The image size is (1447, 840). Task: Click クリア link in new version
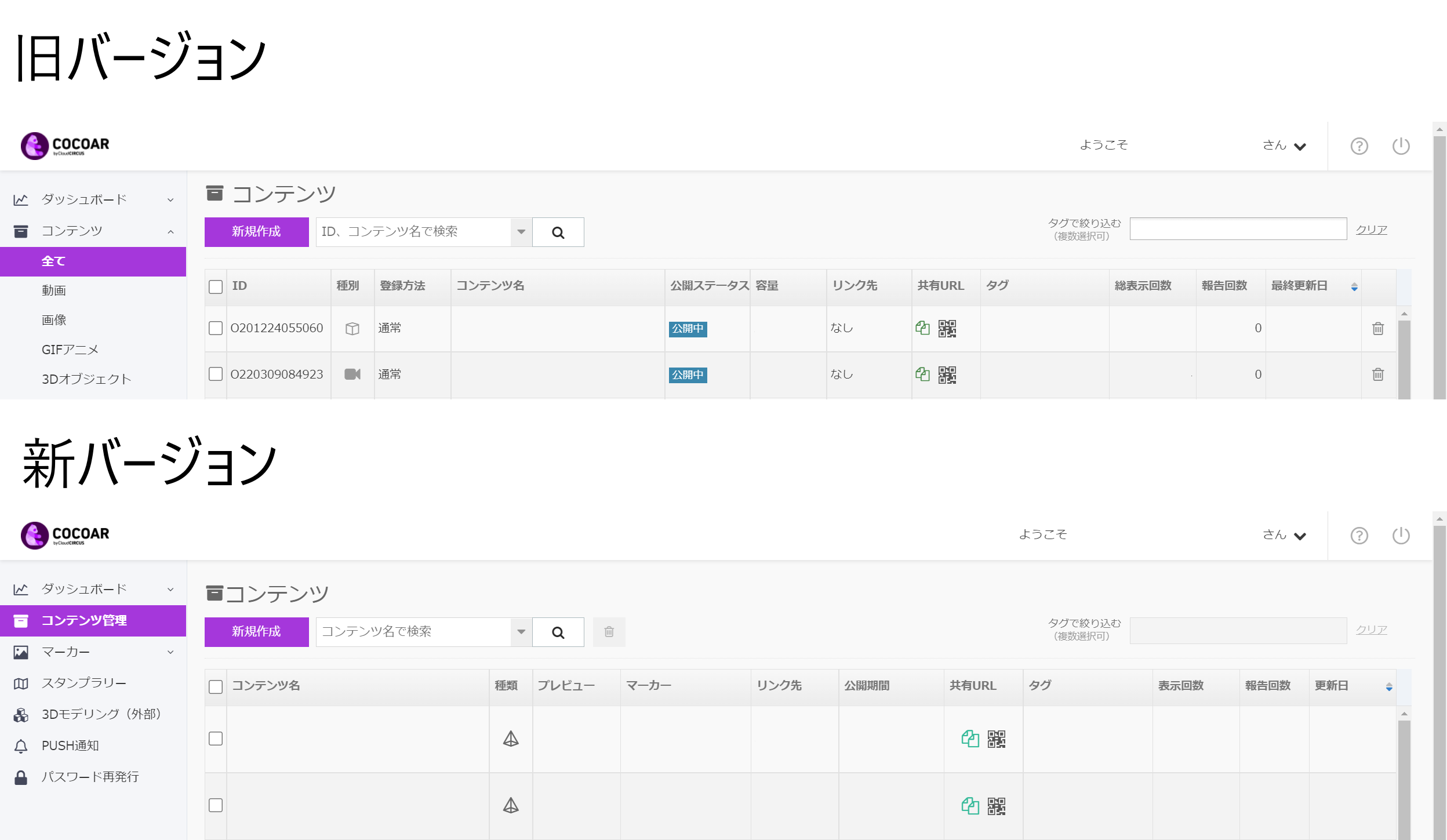coord(1371,630)
